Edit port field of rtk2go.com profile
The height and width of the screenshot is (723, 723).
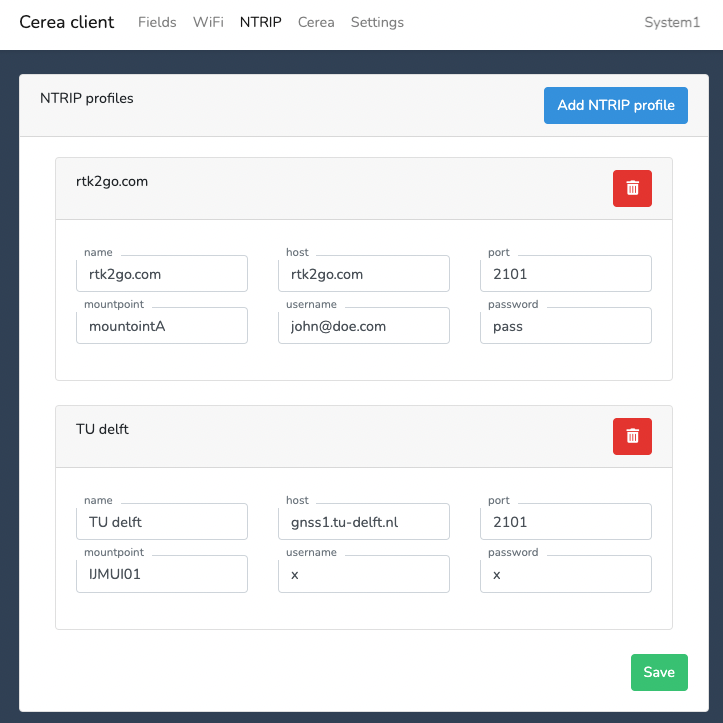click(x=566, y=274)
